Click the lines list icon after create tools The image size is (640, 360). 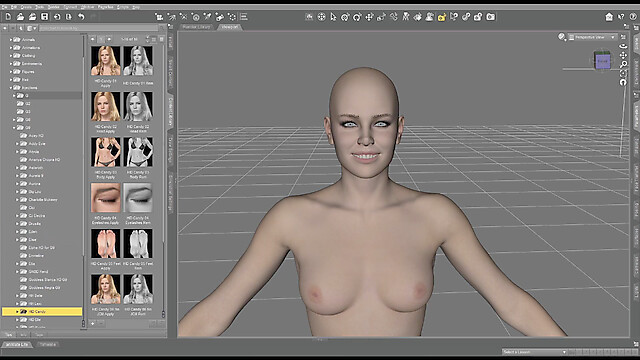point(244,17)
